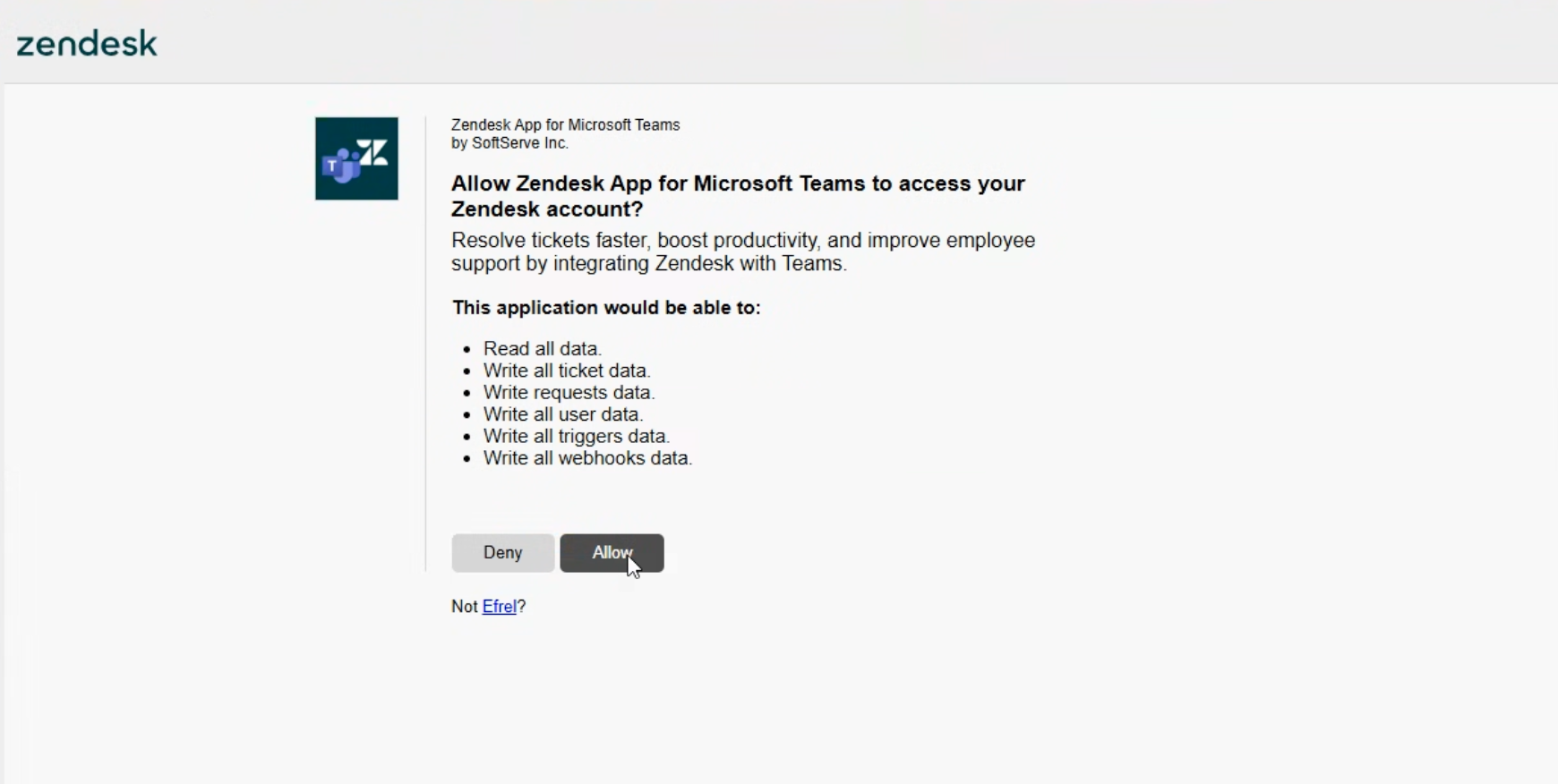This screenshot has height=784, width=1558.
Task: Click the 'Resolve tickets faster' description paragraph
Action: pyautogui.click(x=743, y=251)
